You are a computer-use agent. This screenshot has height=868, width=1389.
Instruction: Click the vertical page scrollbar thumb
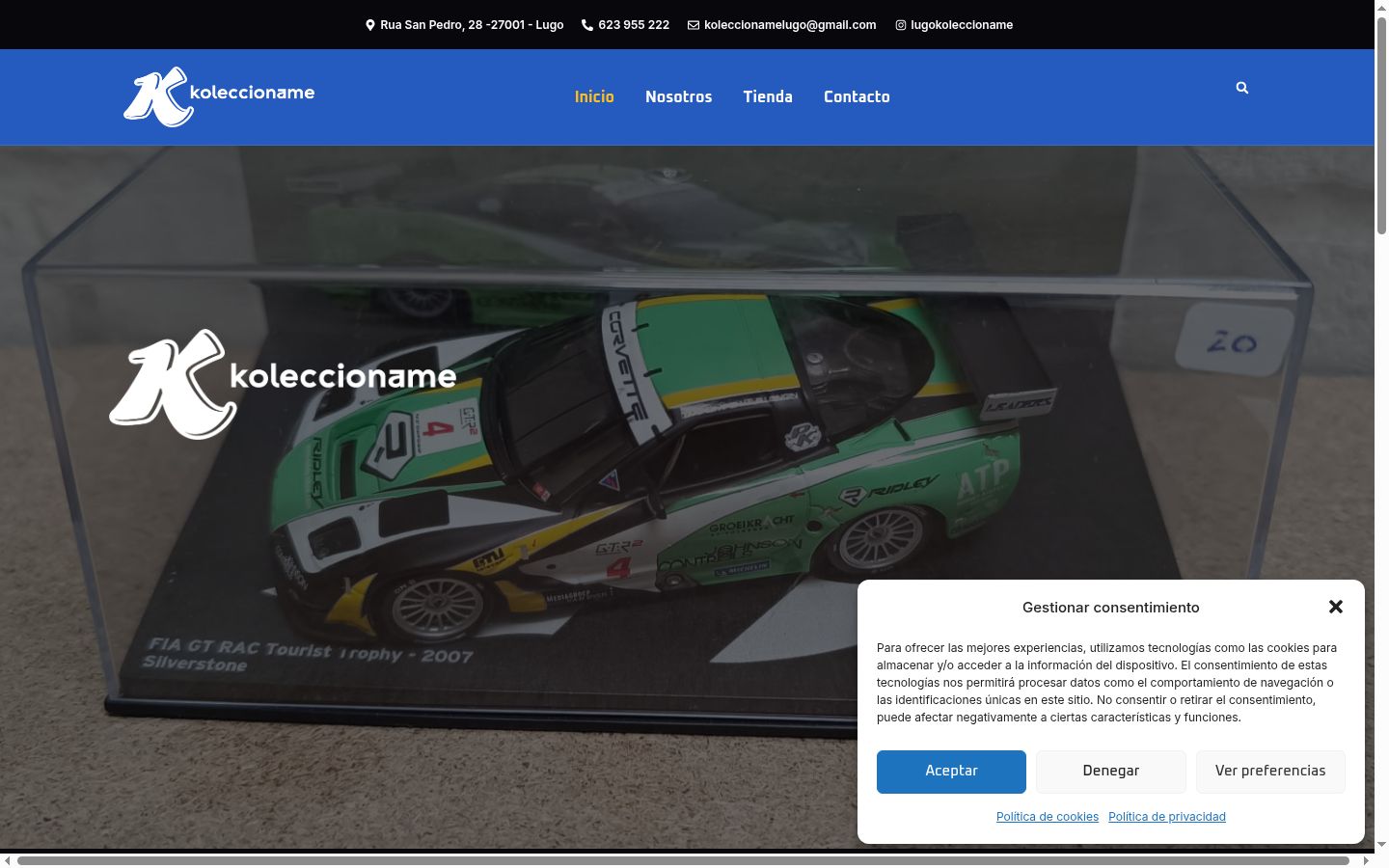tap(1381, 123)
